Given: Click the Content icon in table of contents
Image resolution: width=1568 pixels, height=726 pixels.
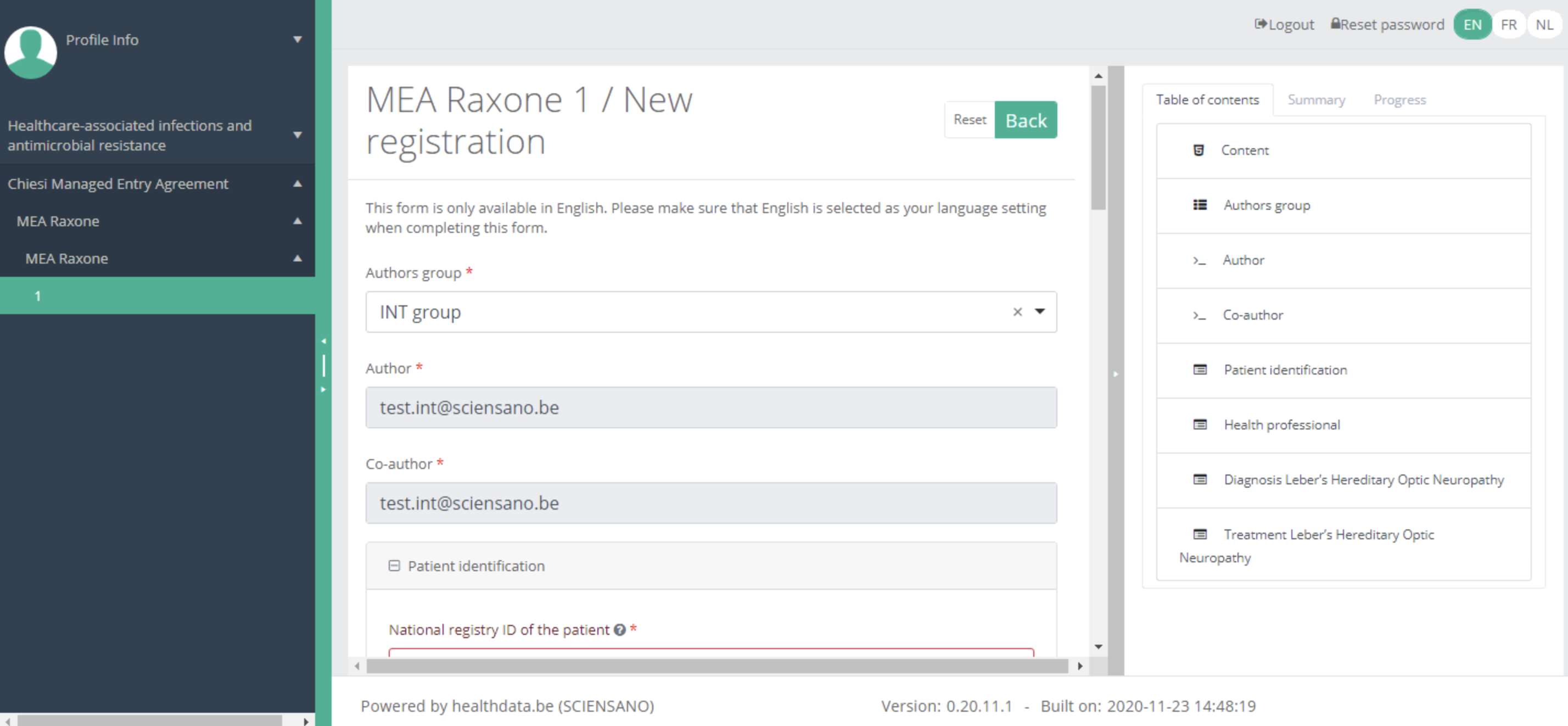Looking at the screenshot, I should coord(1199,150).
